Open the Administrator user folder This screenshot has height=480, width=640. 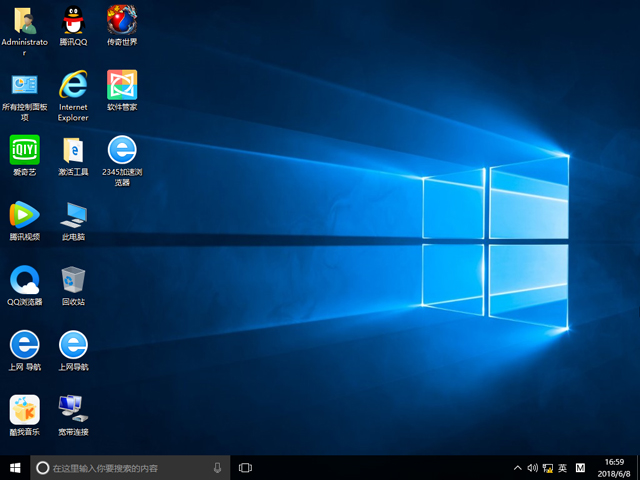(x=24, y=20)
